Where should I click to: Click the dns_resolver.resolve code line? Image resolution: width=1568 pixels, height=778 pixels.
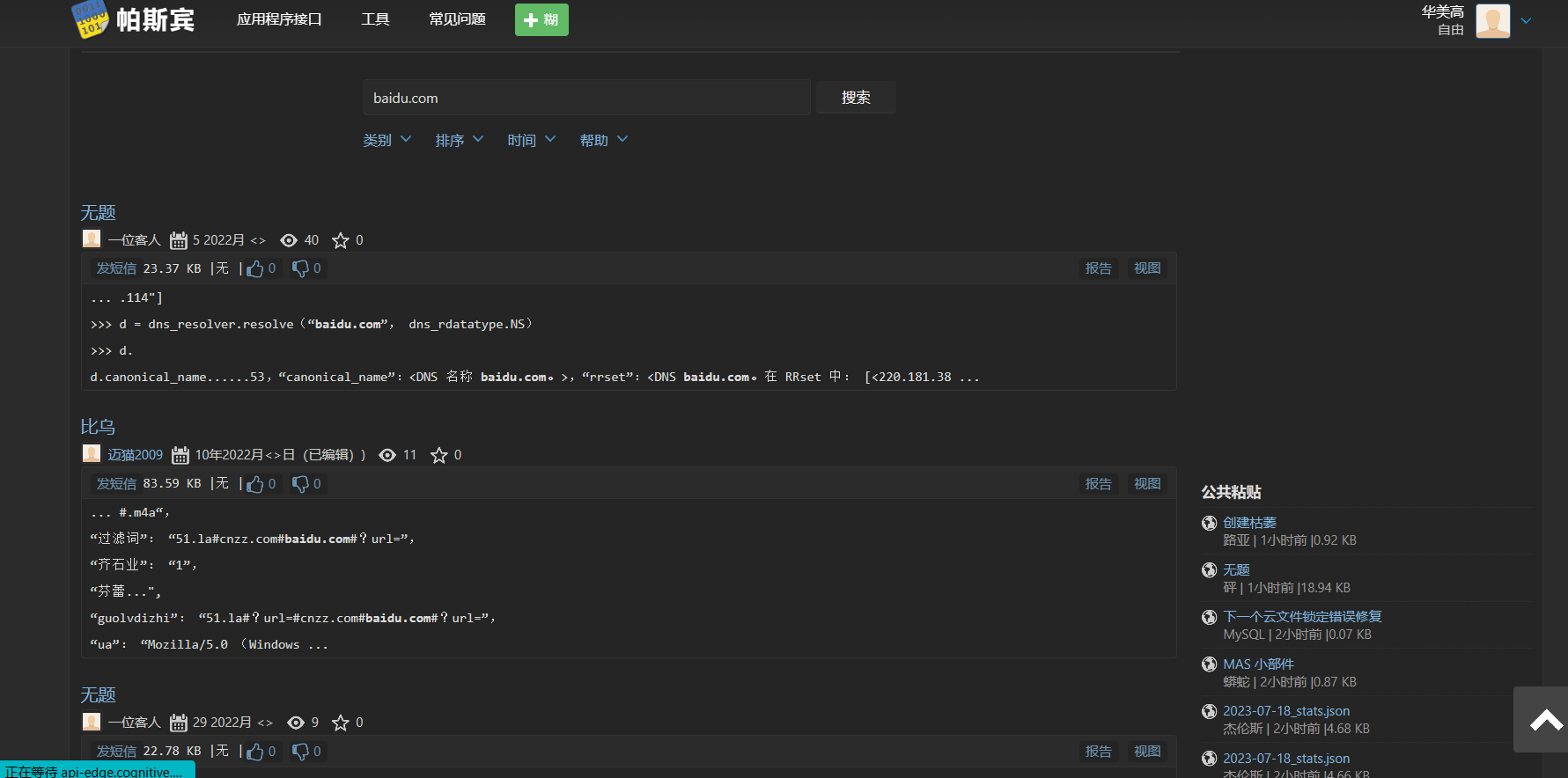[312, 325]
